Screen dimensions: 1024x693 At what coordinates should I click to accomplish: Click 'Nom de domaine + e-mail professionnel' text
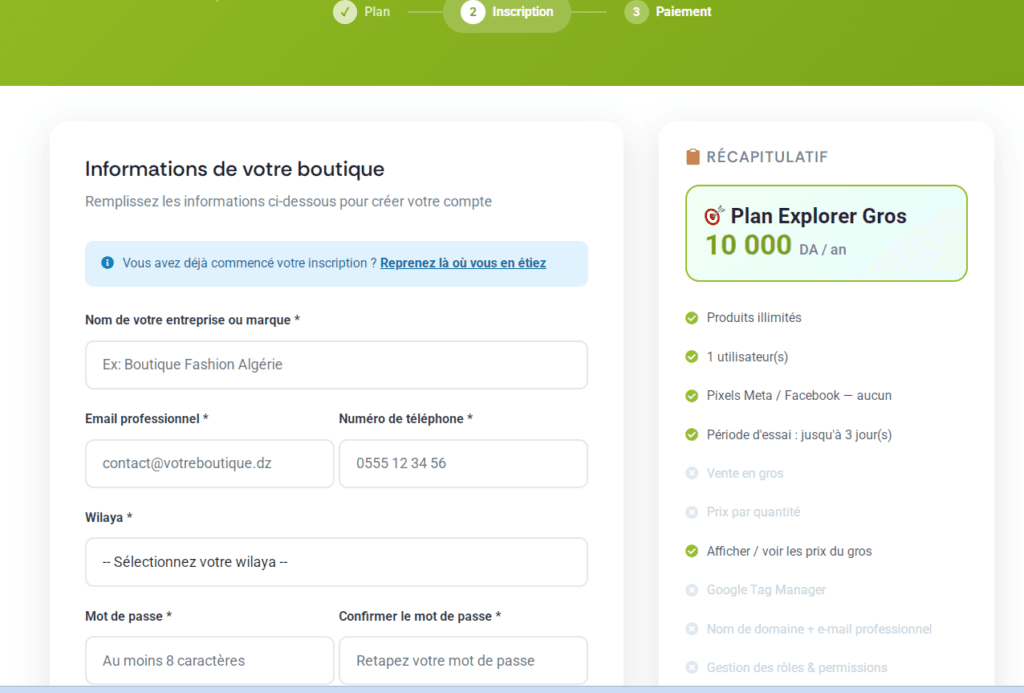(819, 629)
